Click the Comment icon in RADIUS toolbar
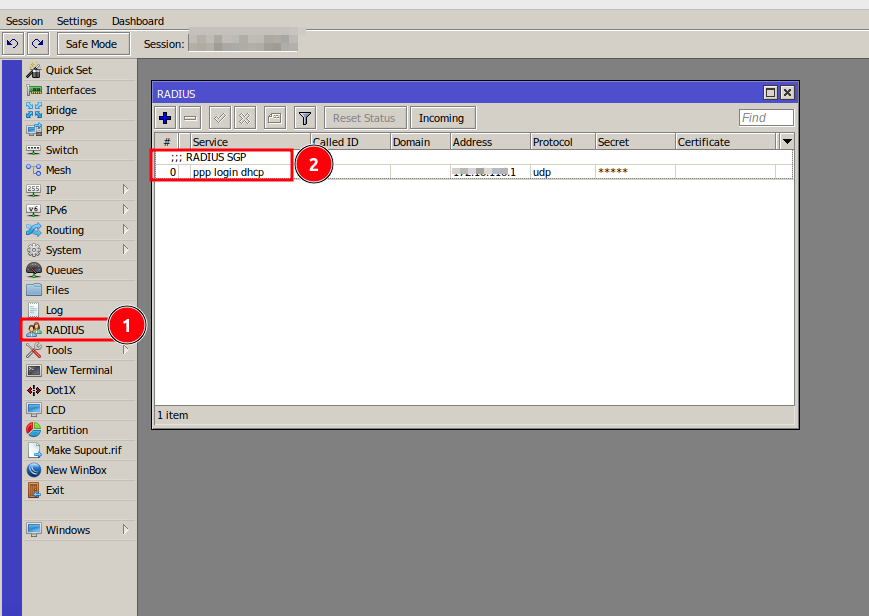The width and height of the screenshot is (869, 616). [275, 118]
